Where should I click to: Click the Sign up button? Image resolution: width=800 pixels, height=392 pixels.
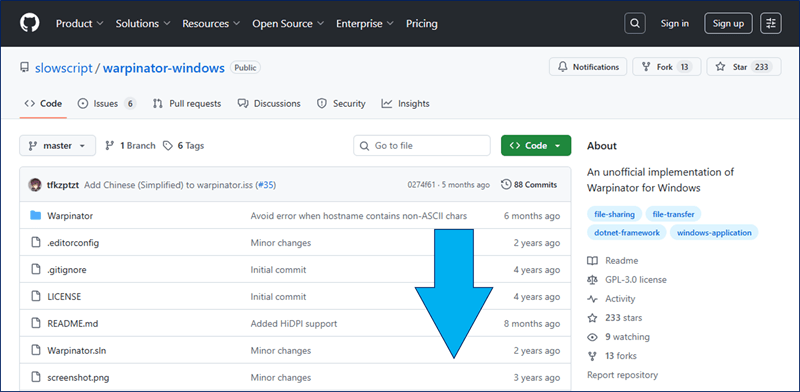728,23
